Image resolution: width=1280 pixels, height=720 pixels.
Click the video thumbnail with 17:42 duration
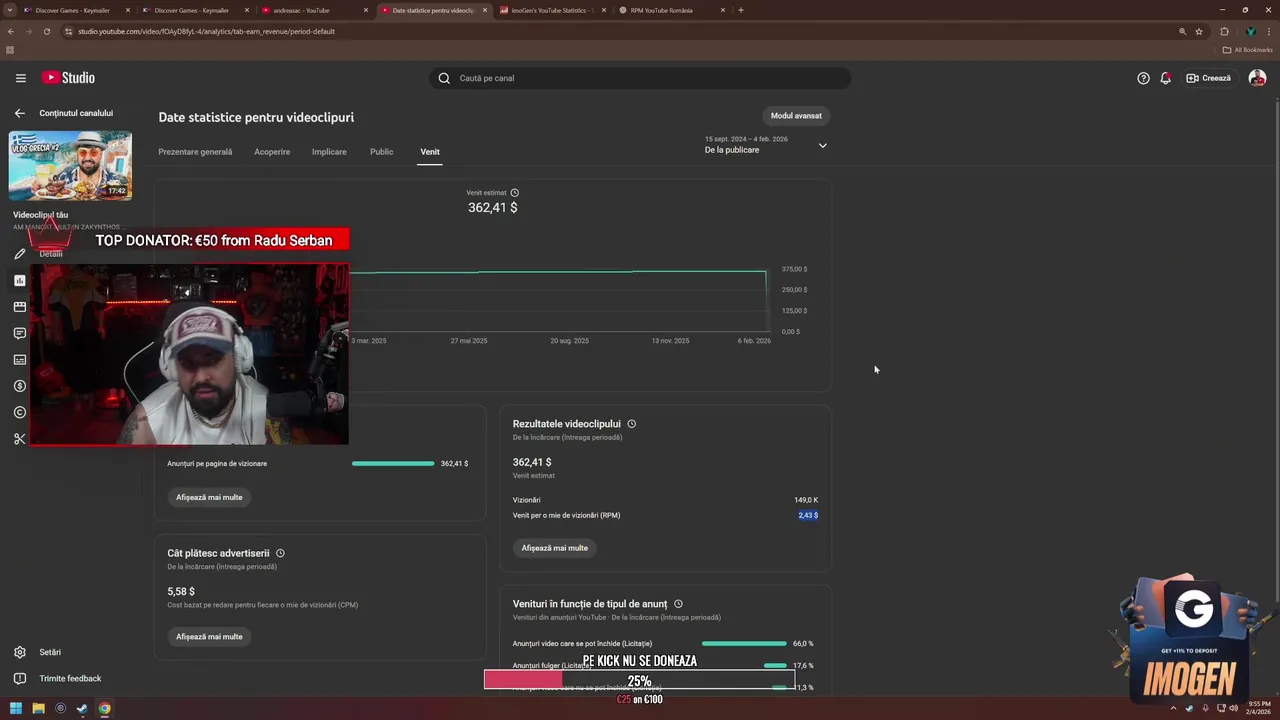click(70, 165)
